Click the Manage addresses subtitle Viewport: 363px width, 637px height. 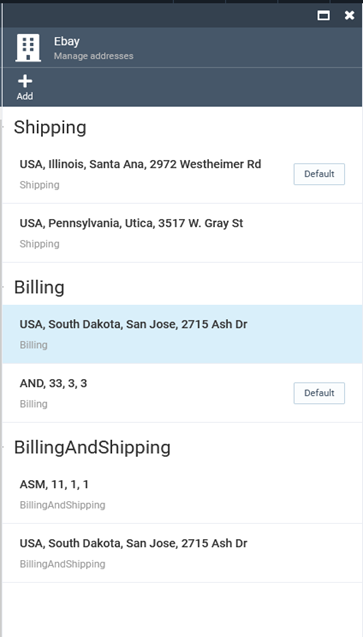(x=93, y=56)
